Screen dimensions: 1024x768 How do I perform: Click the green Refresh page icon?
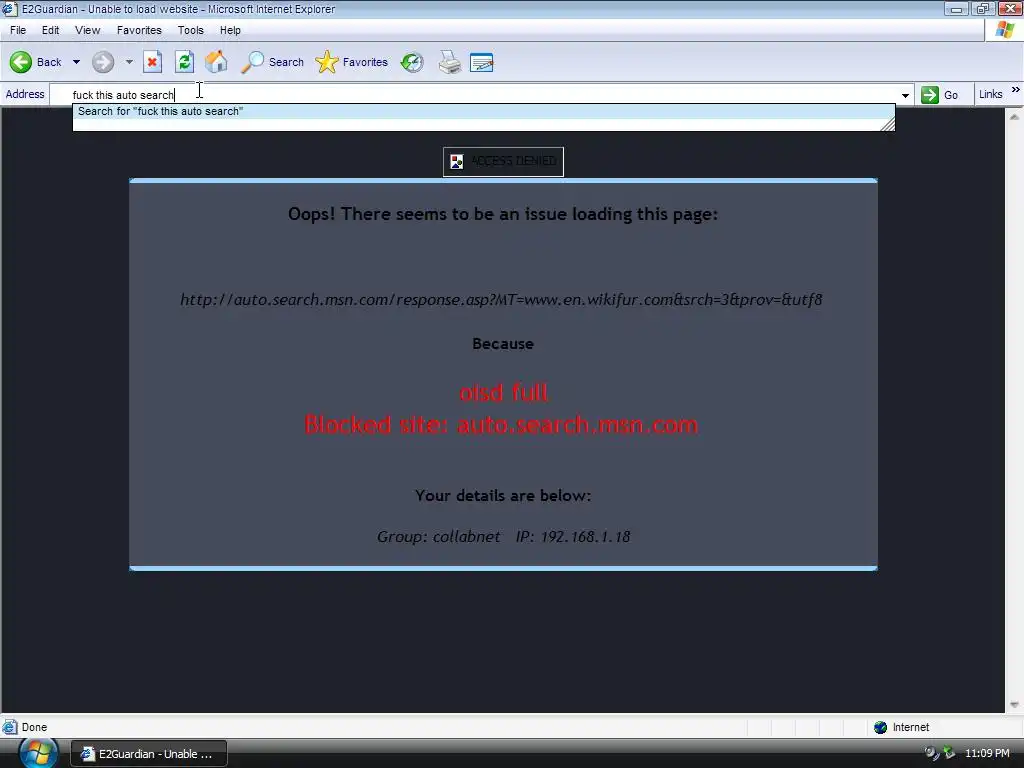pos(184,62)
